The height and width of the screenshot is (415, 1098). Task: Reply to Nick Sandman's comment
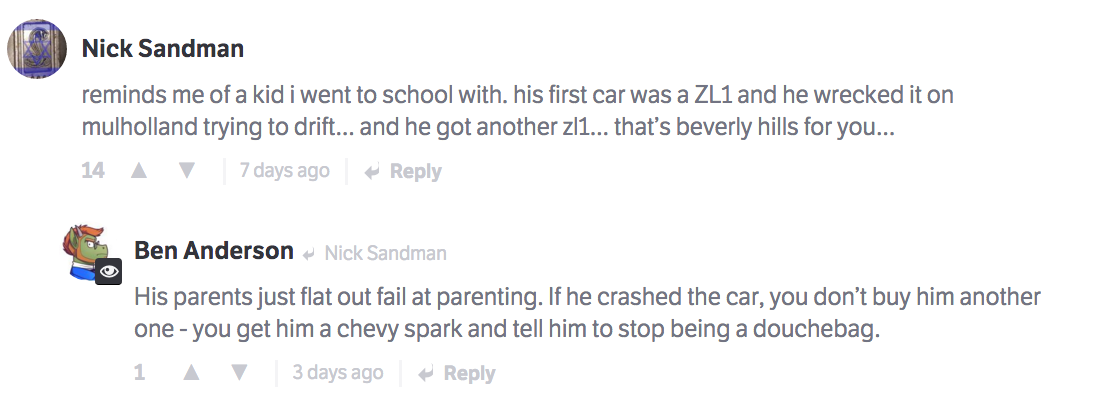[403, 171]
